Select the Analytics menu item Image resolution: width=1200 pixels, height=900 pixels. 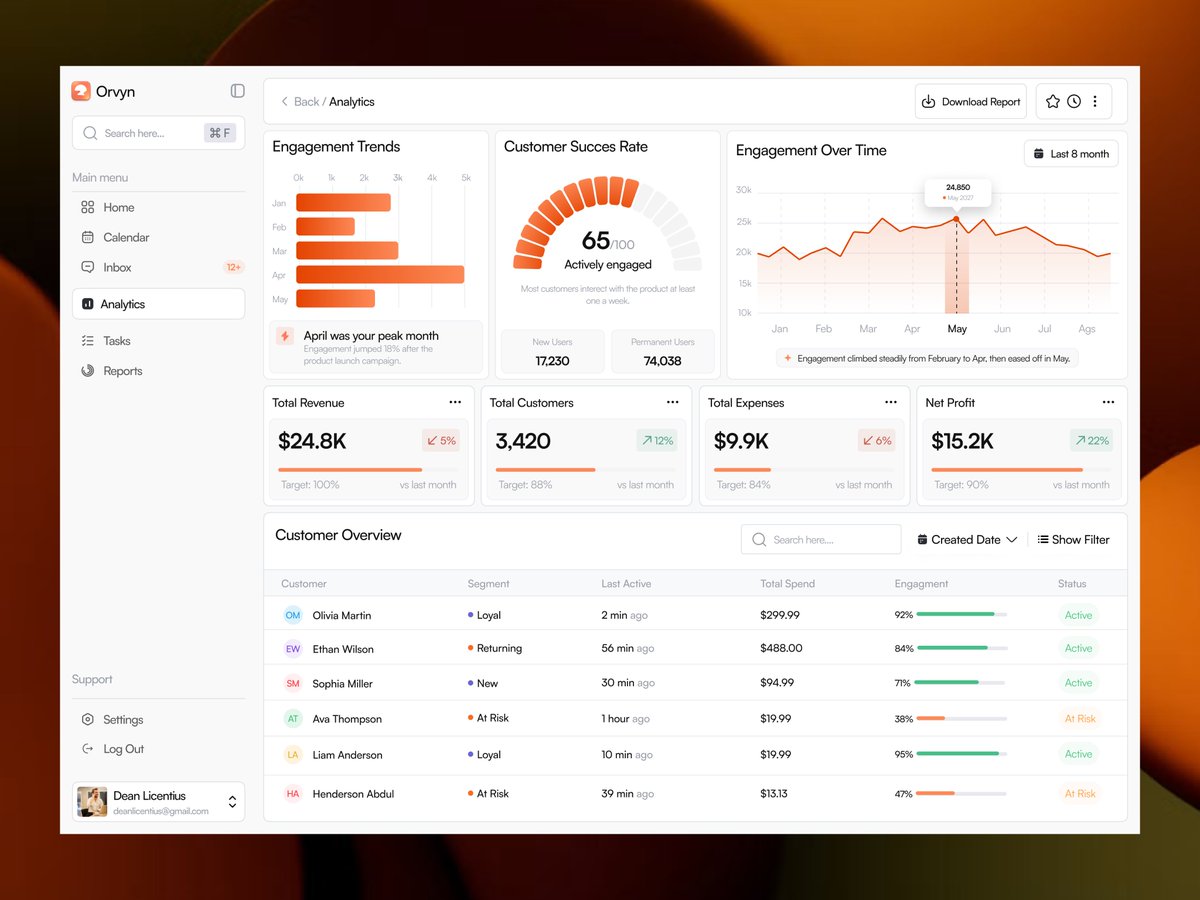pyautogui.click(x=158, y=304)
